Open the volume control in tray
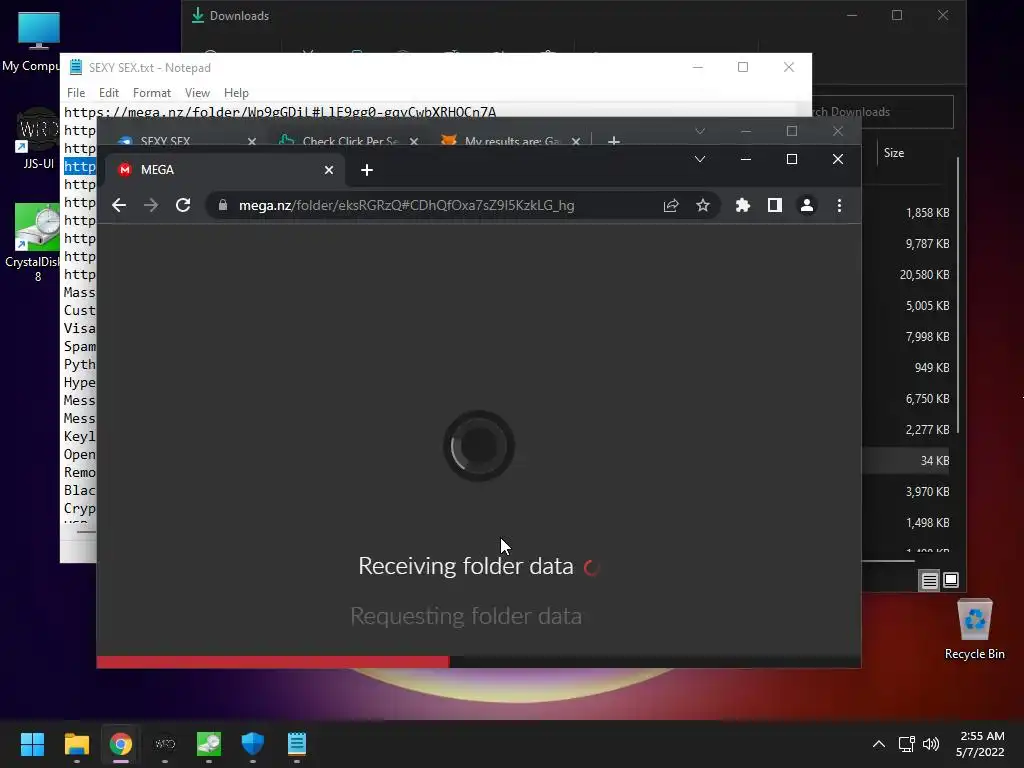Screen dimensions: 1024x768 tap(931, 744)
